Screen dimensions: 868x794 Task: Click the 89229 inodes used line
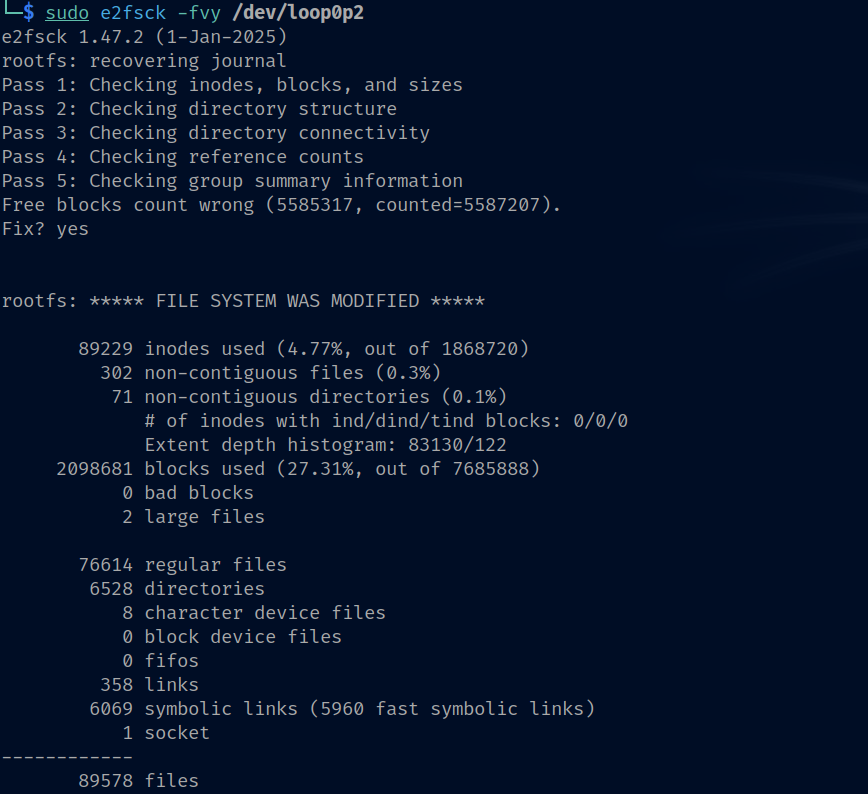[303, 349]
